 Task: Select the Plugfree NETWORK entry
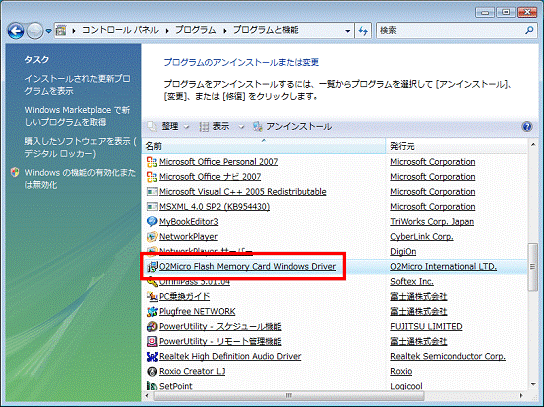point(197,311)
